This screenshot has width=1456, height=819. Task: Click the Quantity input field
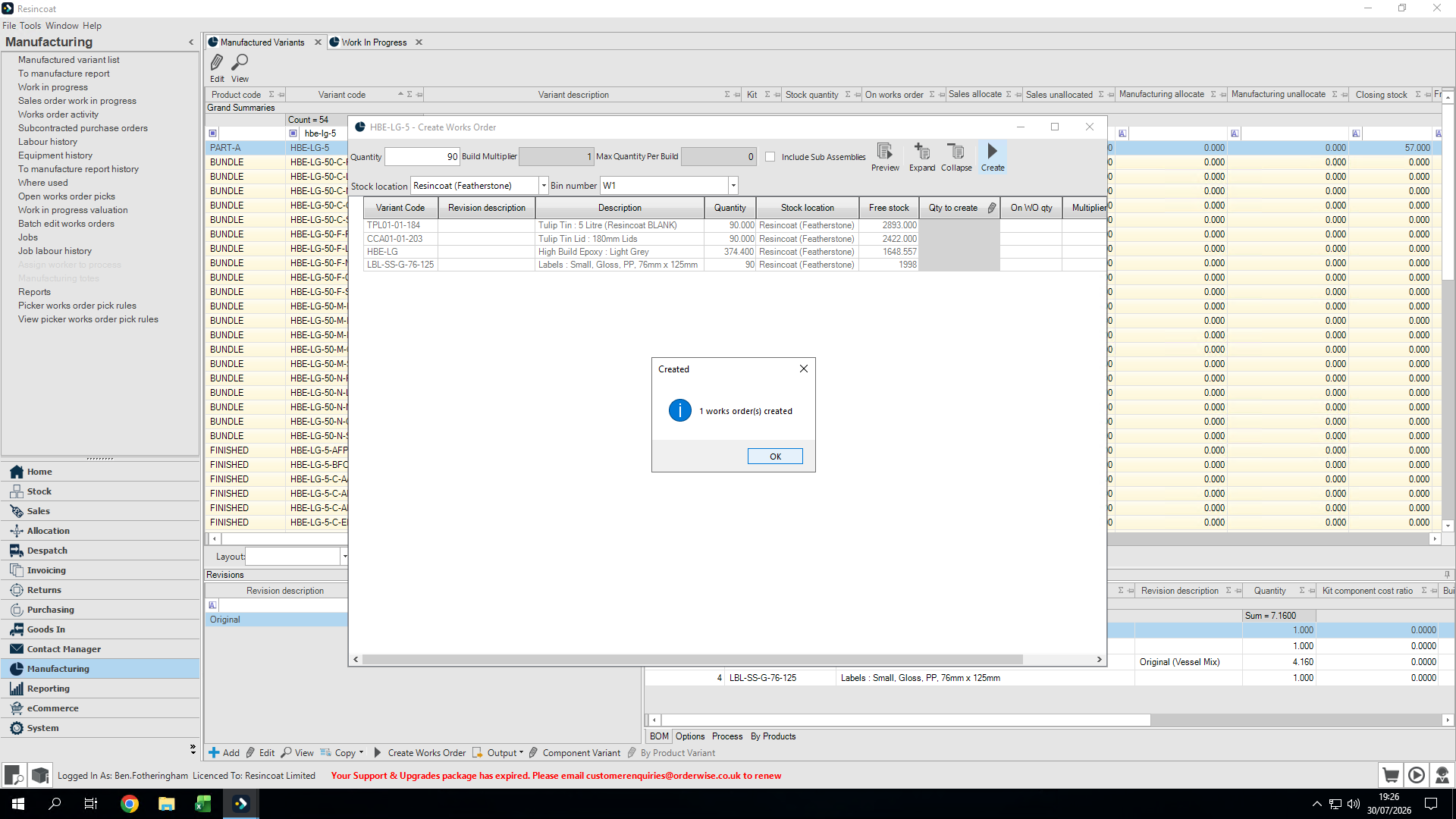coord(422,157)
